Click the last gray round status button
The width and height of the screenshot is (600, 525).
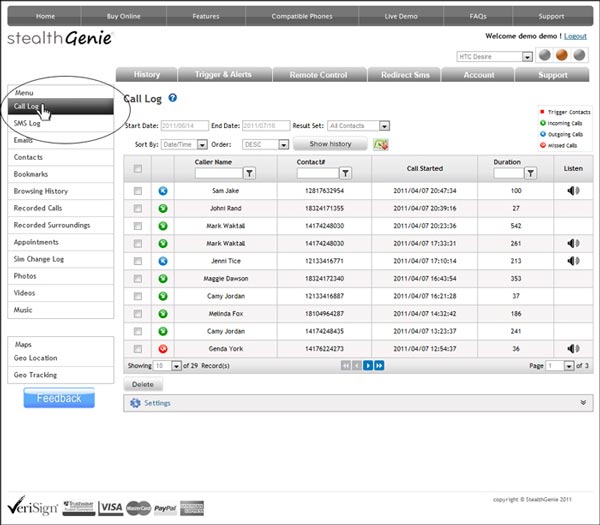pos(579,55)
